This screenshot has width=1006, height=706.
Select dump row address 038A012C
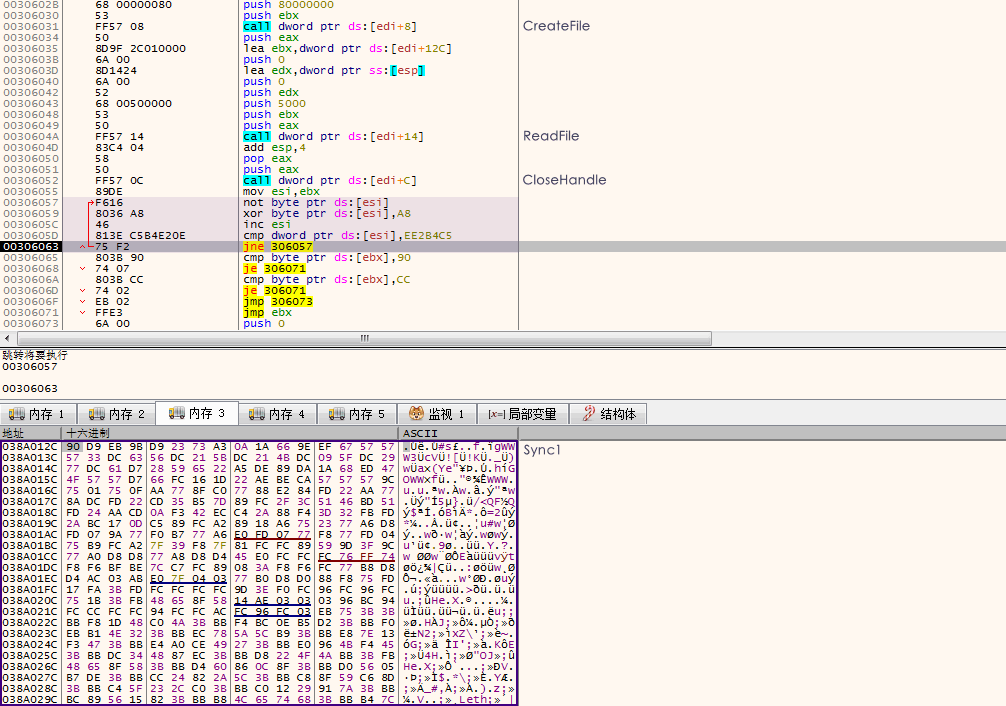30,446
